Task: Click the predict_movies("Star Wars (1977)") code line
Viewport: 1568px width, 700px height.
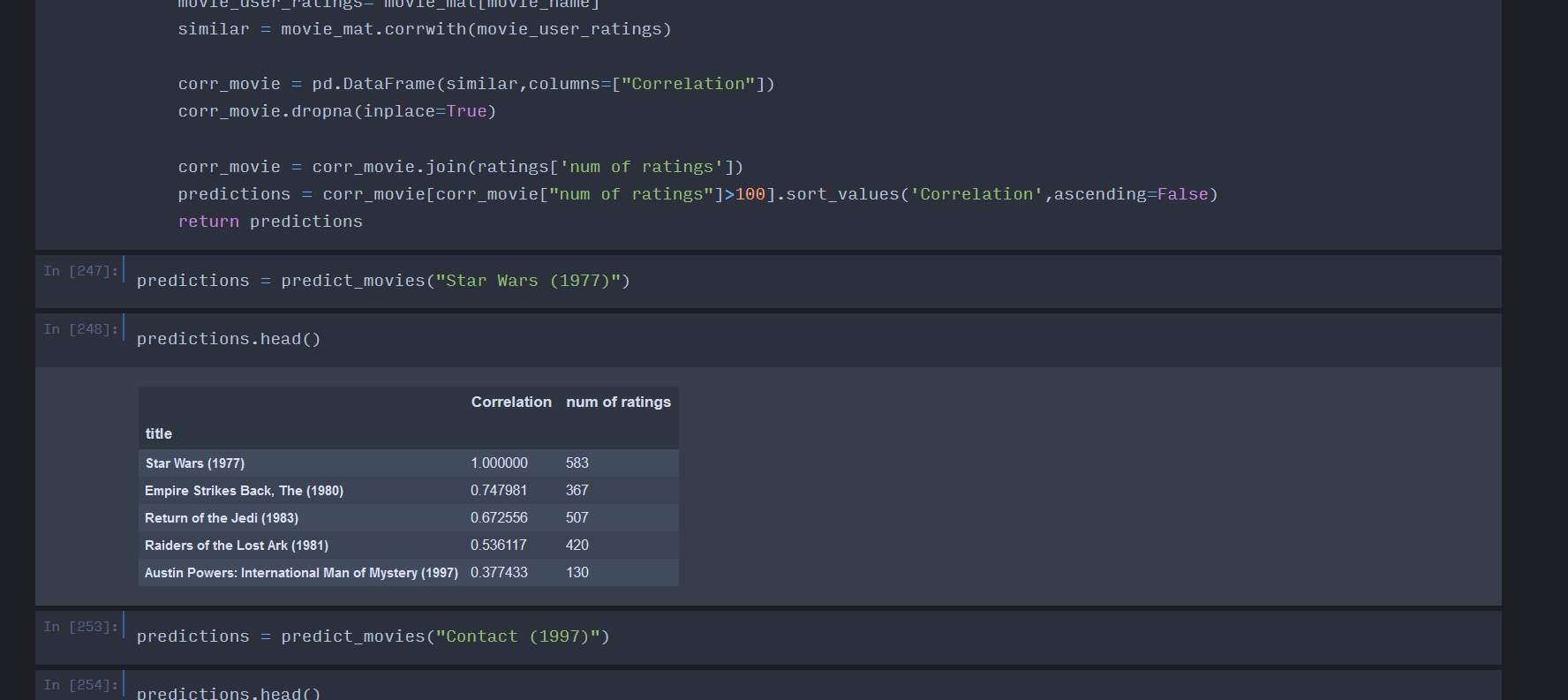Action: click(383, 281)
